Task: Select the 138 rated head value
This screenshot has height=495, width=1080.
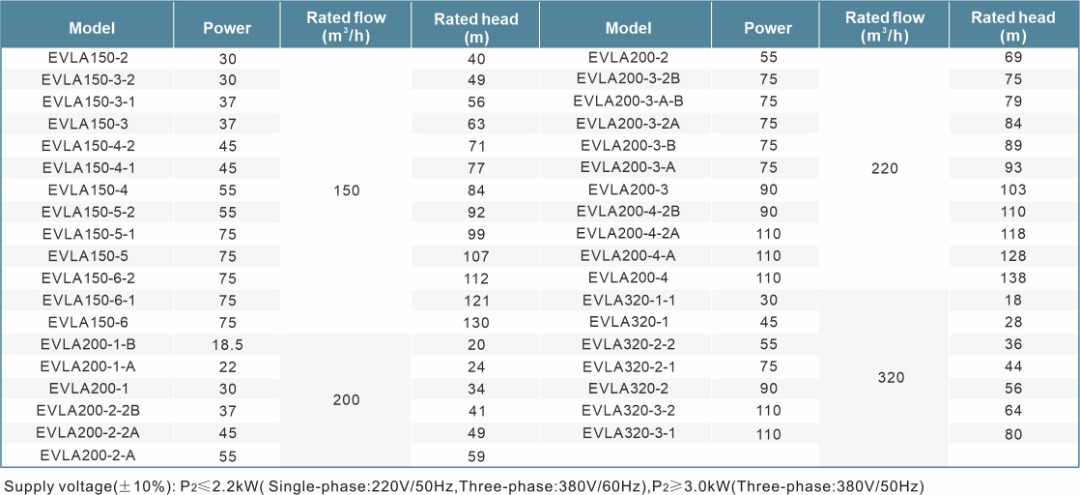Action: coord(1013,278)
